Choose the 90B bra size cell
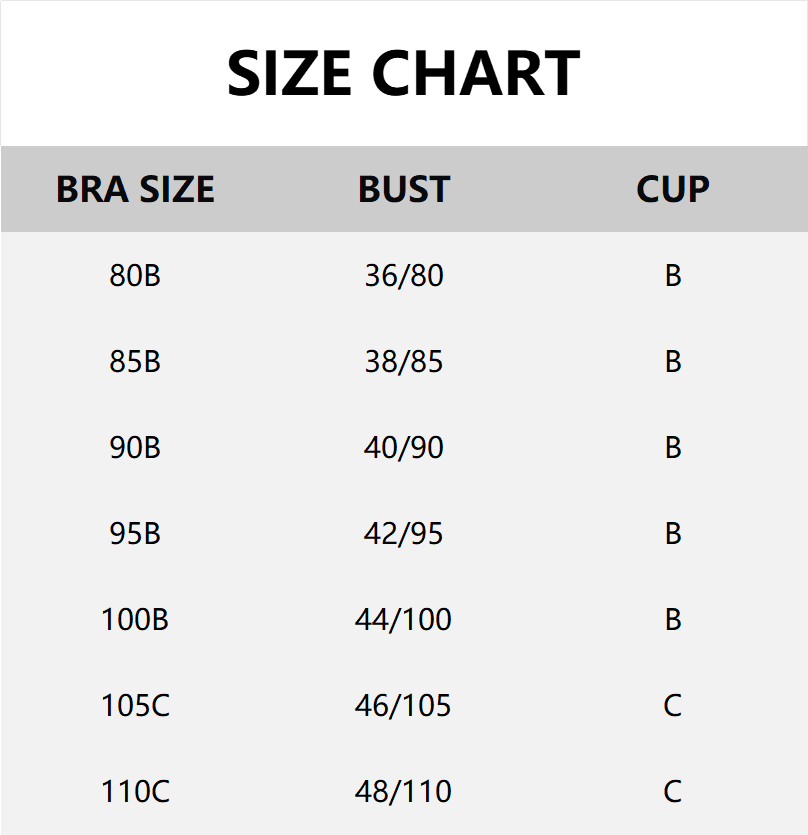Image resolution: width=808 pixels, height=835 pixels. coord(135,447)
